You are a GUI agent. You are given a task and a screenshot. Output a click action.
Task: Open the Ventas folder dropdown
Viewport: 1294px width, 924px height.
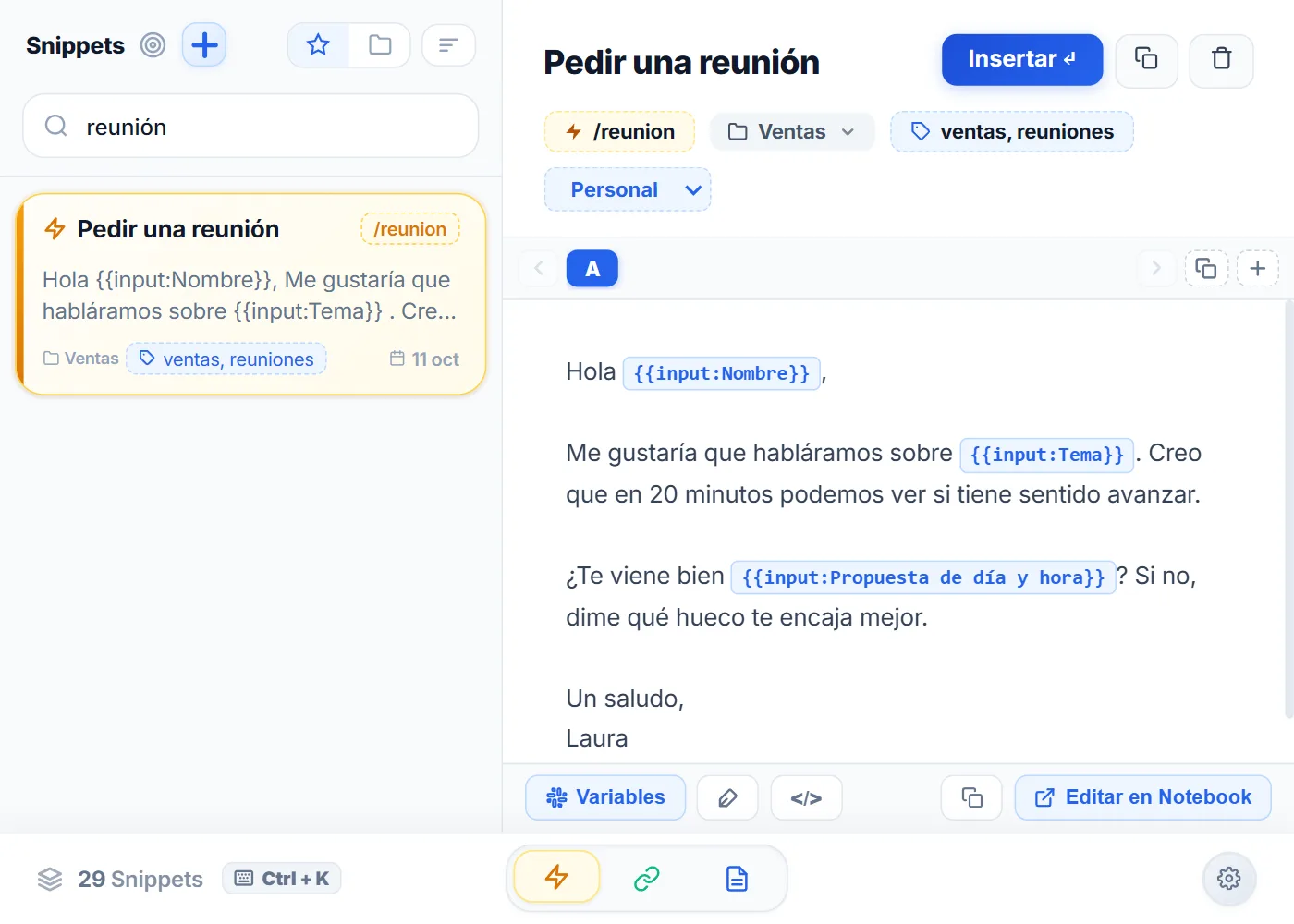pos(792,131)
